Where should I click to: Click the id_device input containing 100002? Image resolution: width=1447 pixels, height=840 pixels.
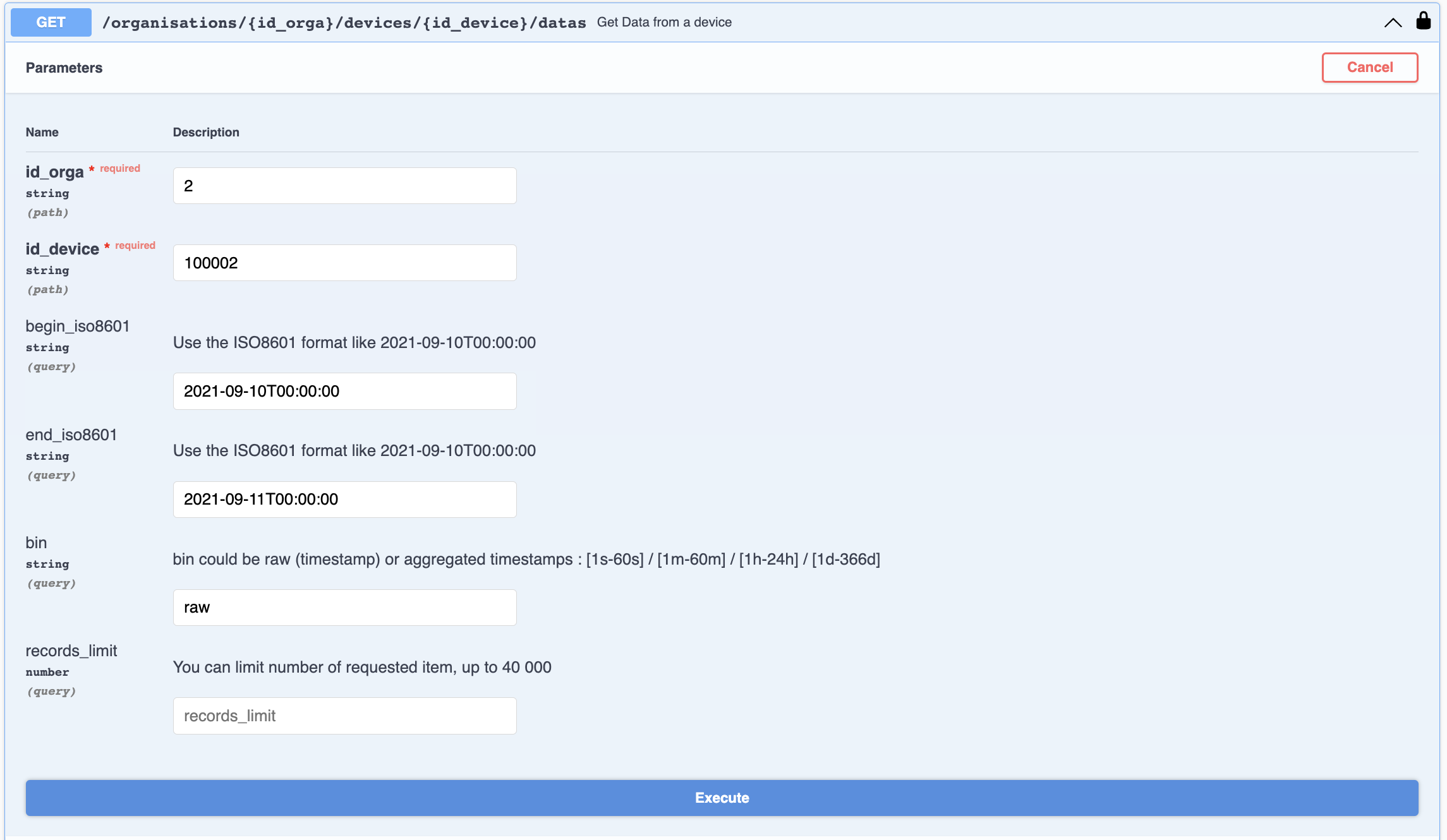[344, 263]
